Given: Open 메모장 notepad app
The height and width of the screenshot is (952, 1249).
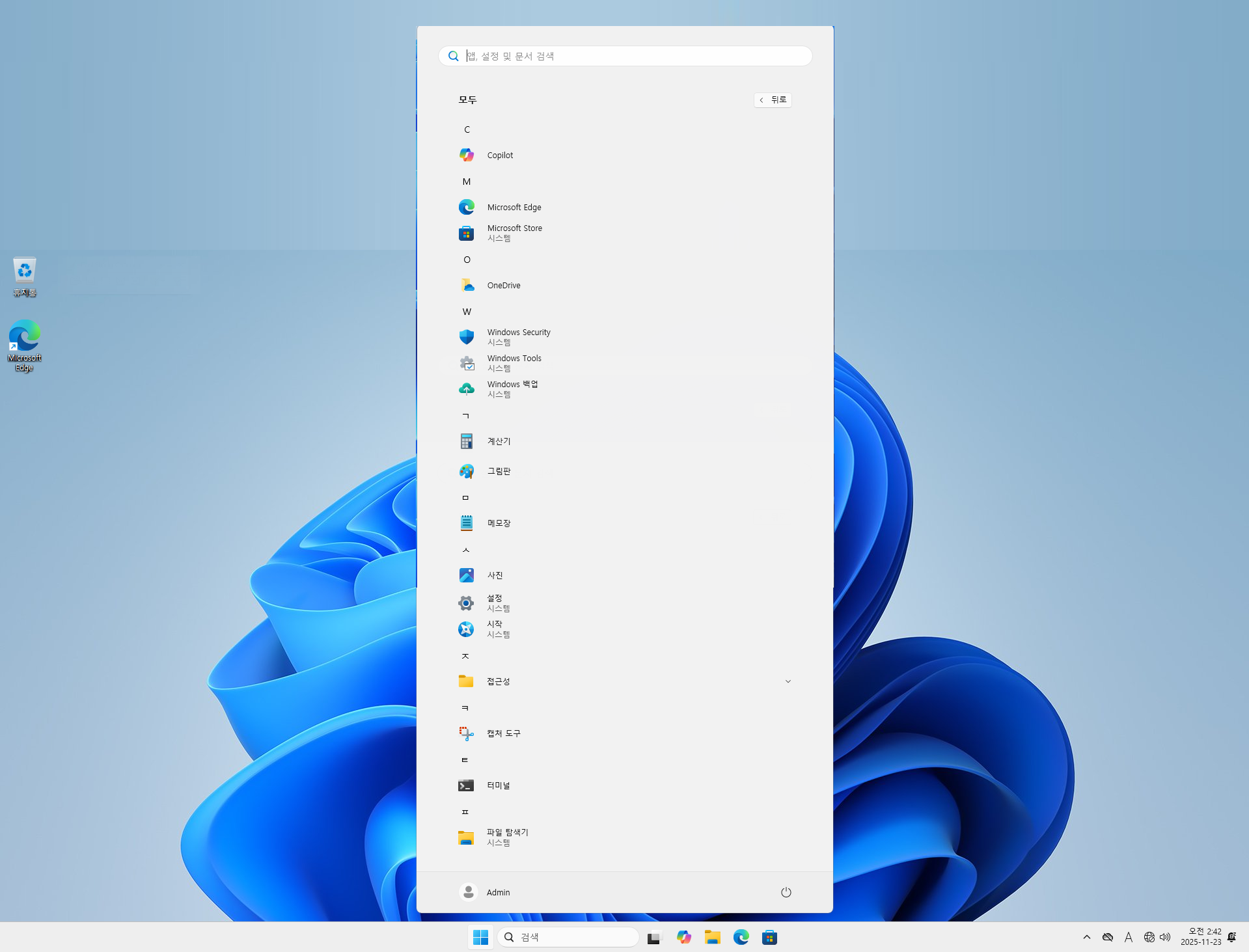Looking at the screenshot, I should coord(625,523).
